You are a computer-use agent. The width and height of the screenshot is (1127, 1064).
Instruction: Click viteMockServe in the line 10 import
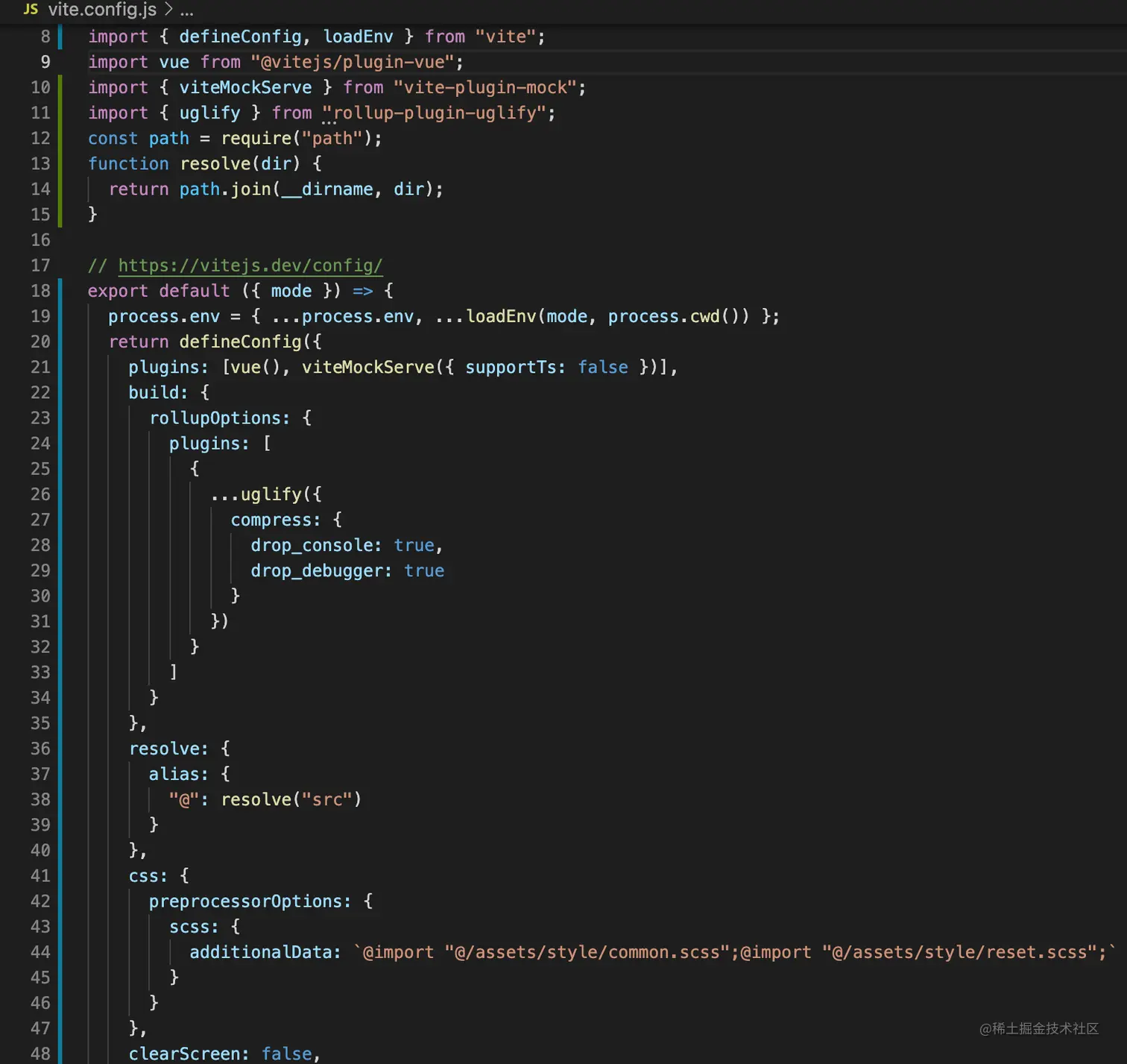tap(245, 87)
